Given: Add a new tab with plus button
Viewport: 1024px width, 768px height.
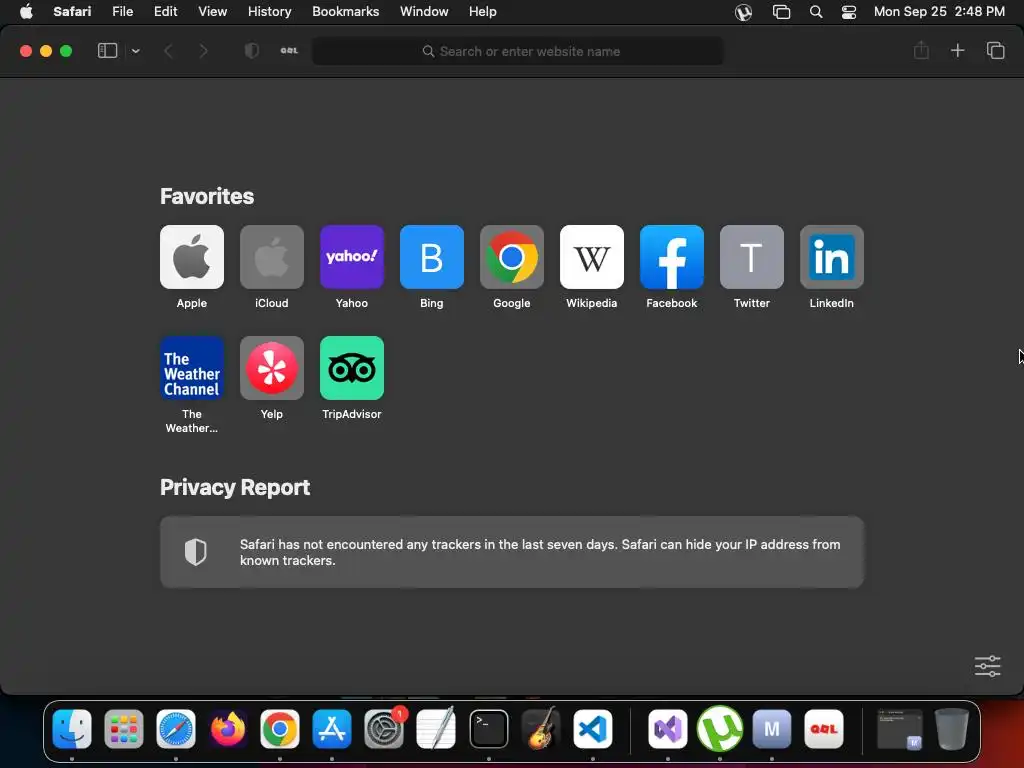Looking at the screenshot, I should click(x=957, y=50).
